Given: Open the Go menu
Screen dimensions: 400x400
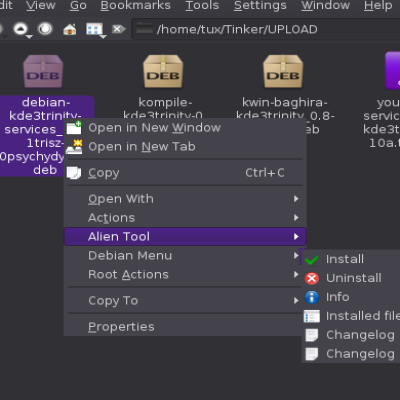Looking at the screenshot, I should 78,5.
